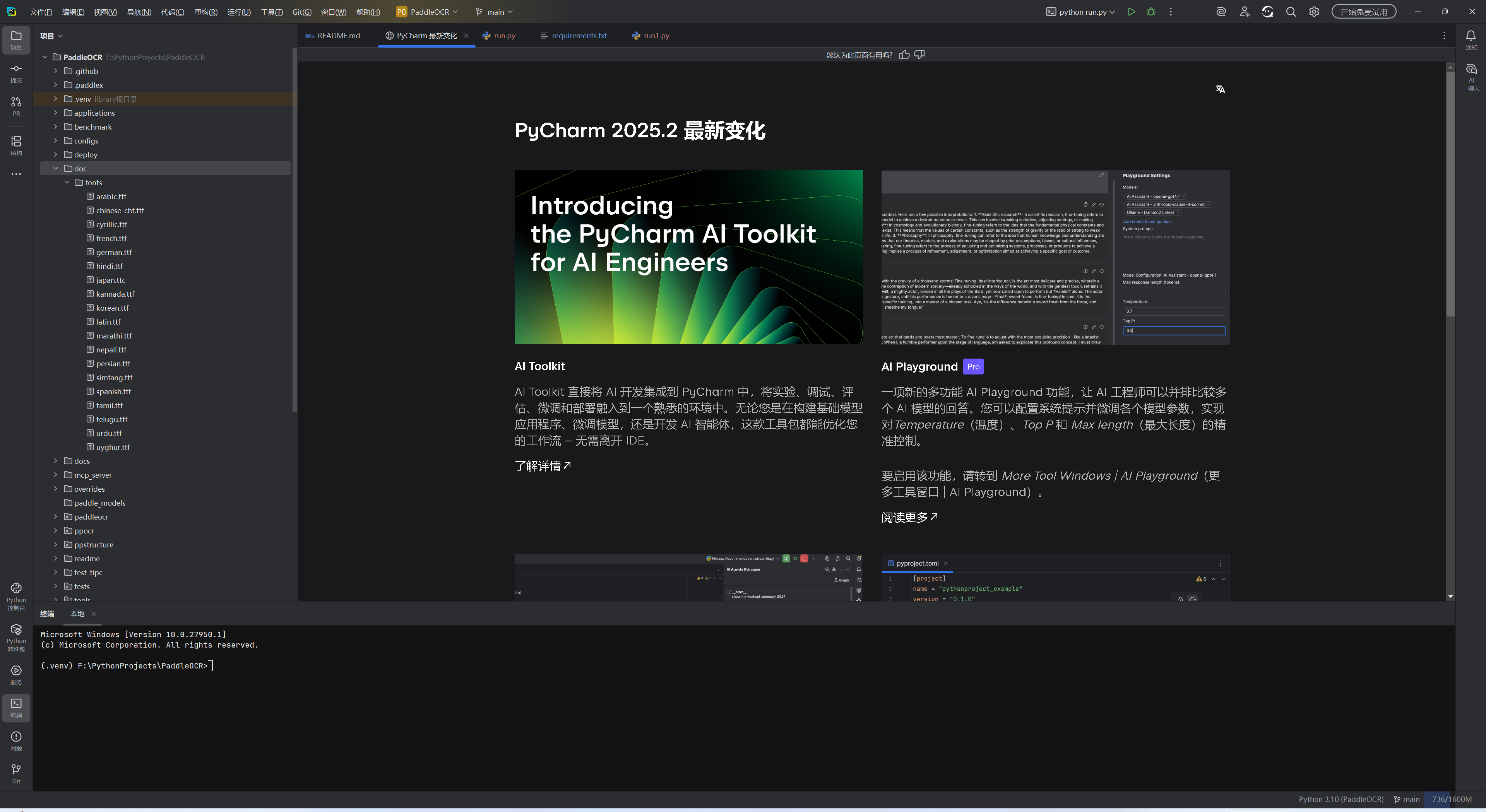Open the Python Packages tool window
1486x812 pixels.
(16, 637)
